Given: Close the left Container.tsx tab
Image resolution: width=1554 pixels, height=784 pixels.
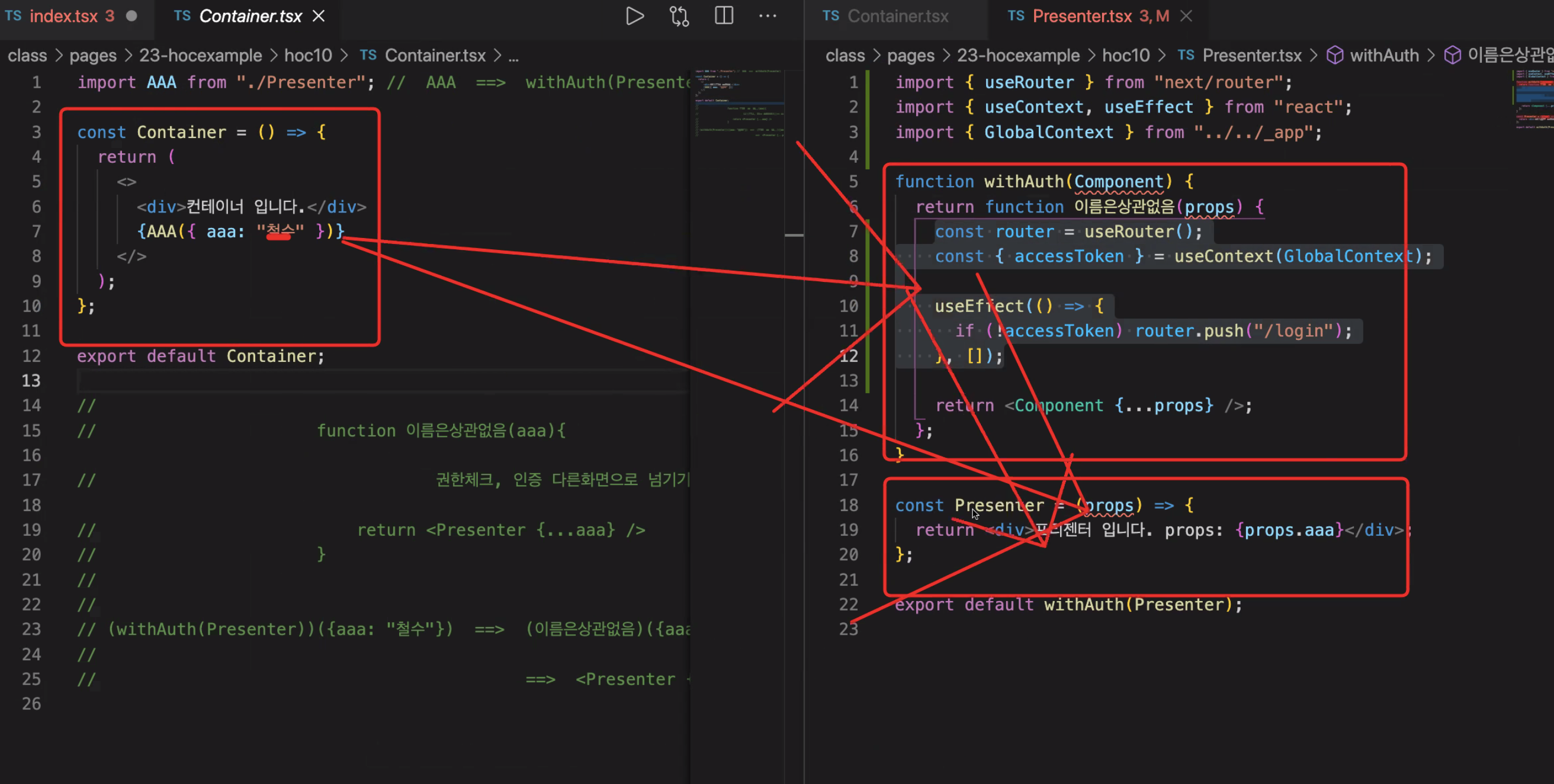Looking at the screenshot, I should (319, 16).
